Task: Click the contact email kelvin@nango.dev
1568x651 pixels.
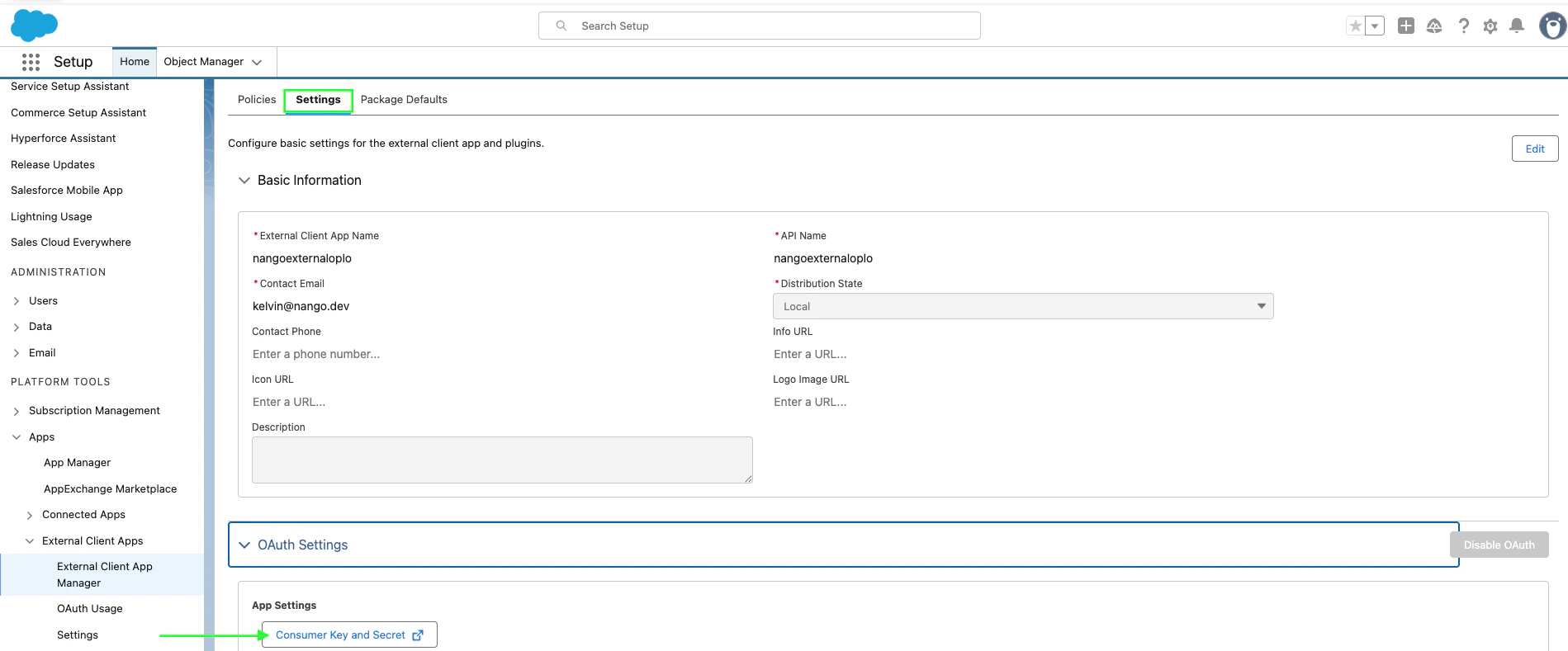Action: pos(301,306)
